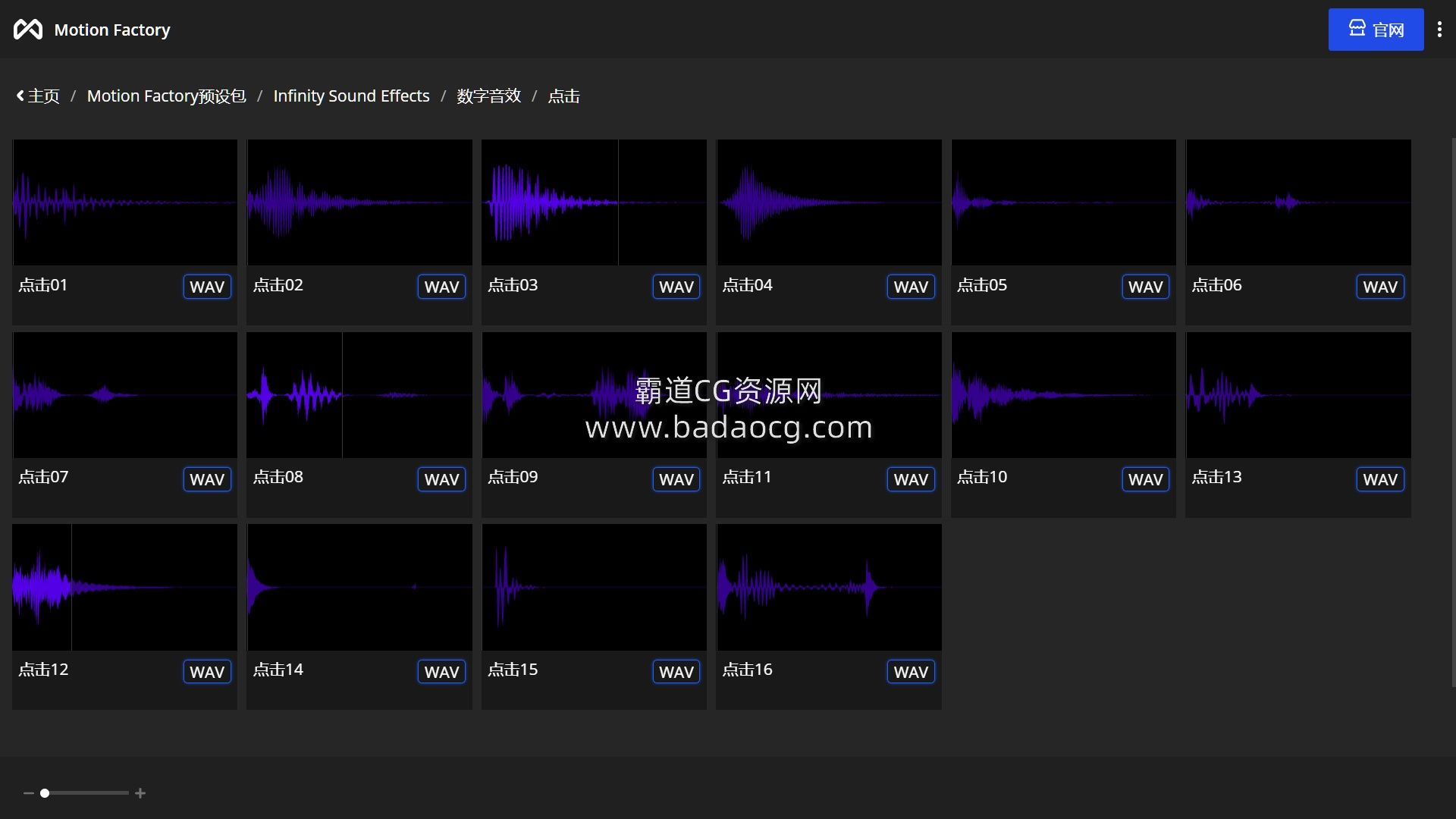
Task: Click the Motion Factory logo icon
Action: (28, 30)
